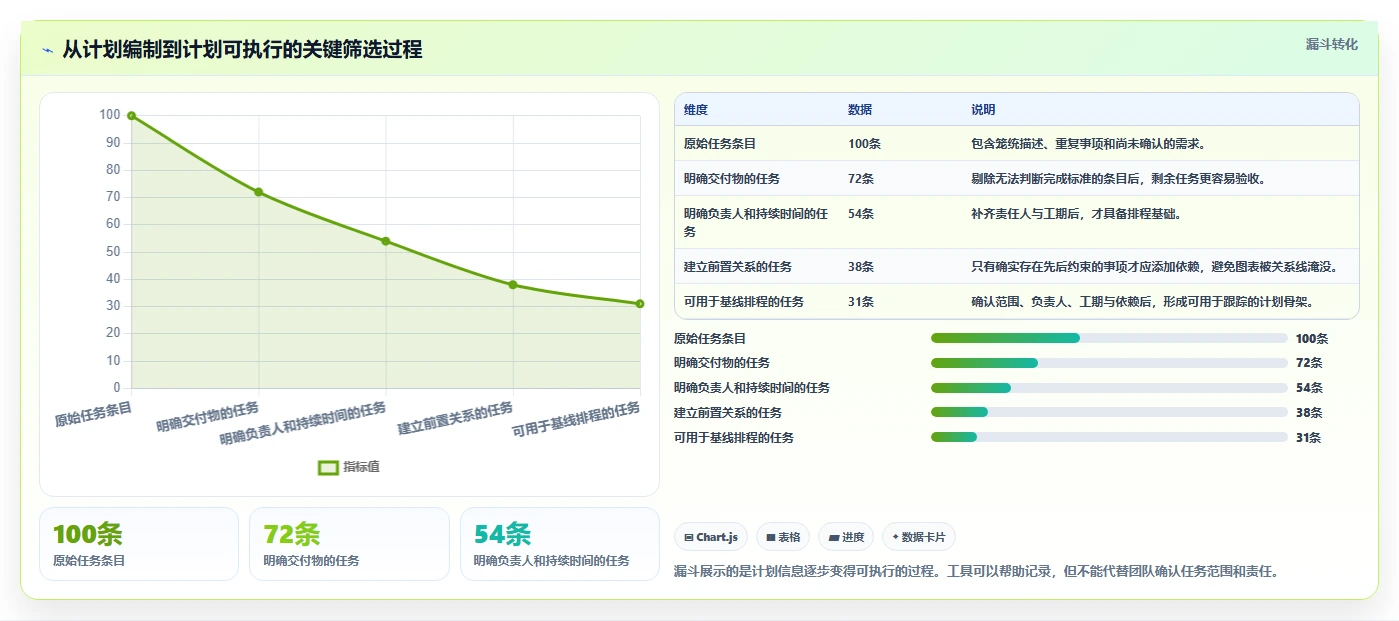The width and height of the screenshot is (1399, 621).
Task: Click the lightning icon beside the title
Action: 47,50
